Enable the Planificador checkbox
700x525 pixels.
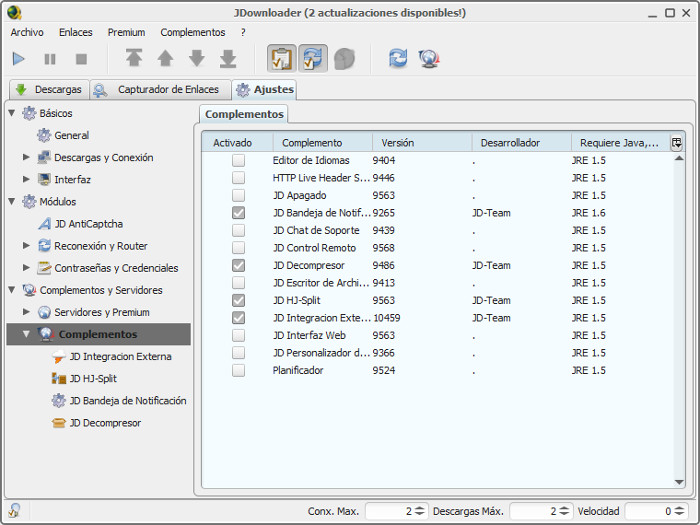(238, 370)
